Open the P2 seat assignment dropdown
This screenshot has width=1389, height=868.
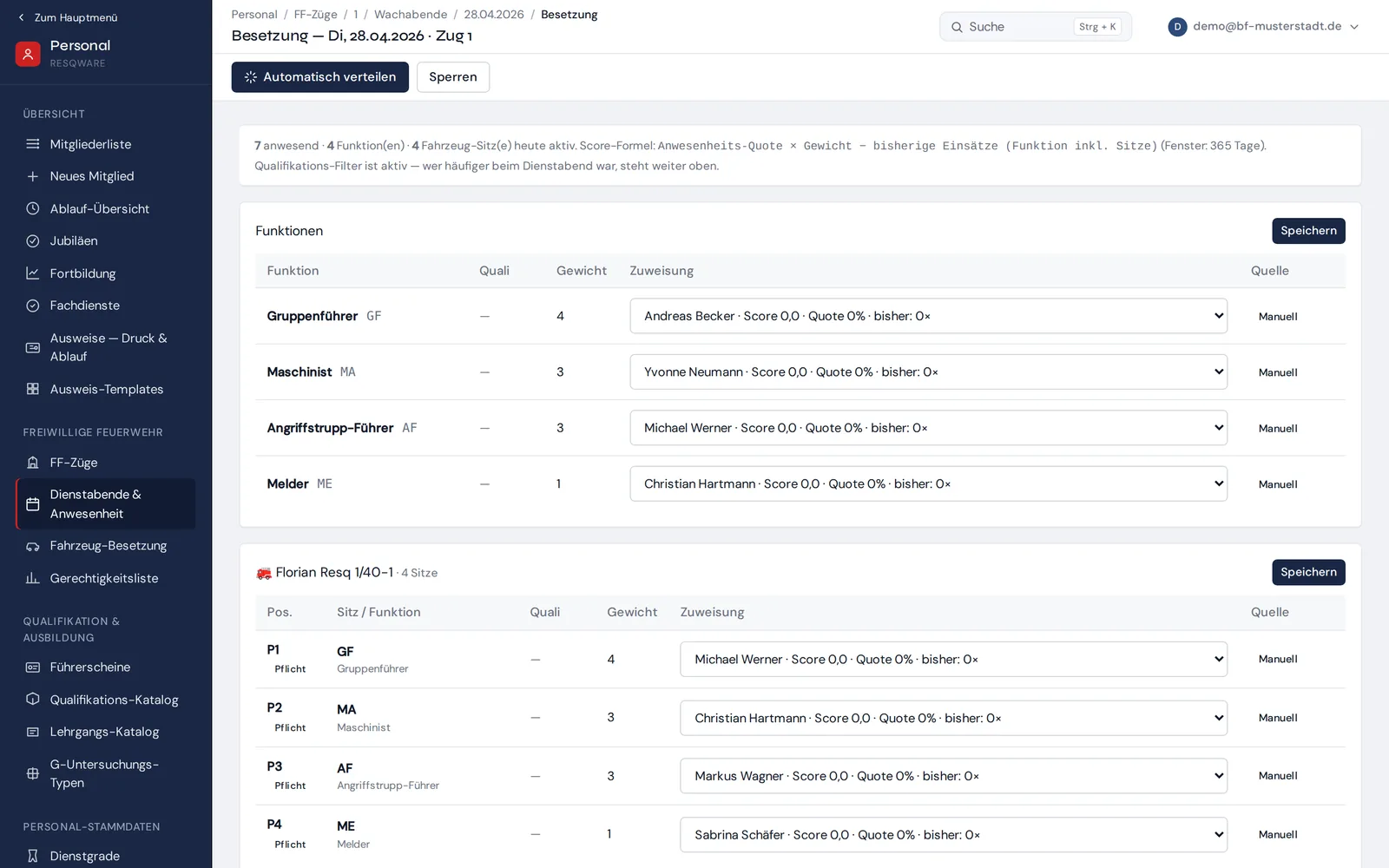click(x=953, y=718)
